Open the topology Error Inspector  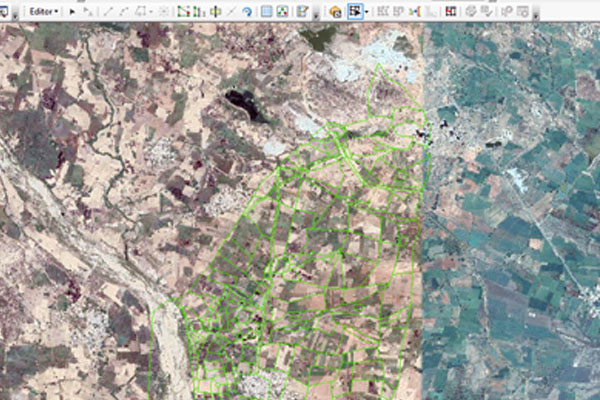coord(523,11)
